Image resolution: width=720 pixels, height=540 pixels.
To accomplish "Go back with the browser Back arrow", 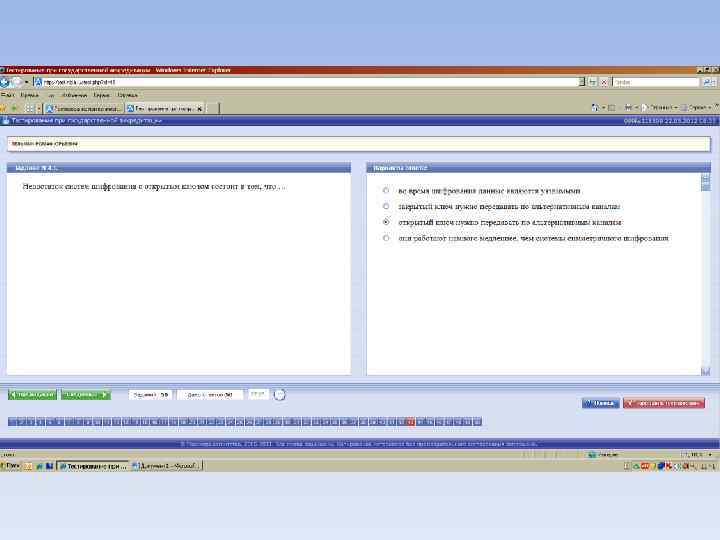I will click(5, 82).
